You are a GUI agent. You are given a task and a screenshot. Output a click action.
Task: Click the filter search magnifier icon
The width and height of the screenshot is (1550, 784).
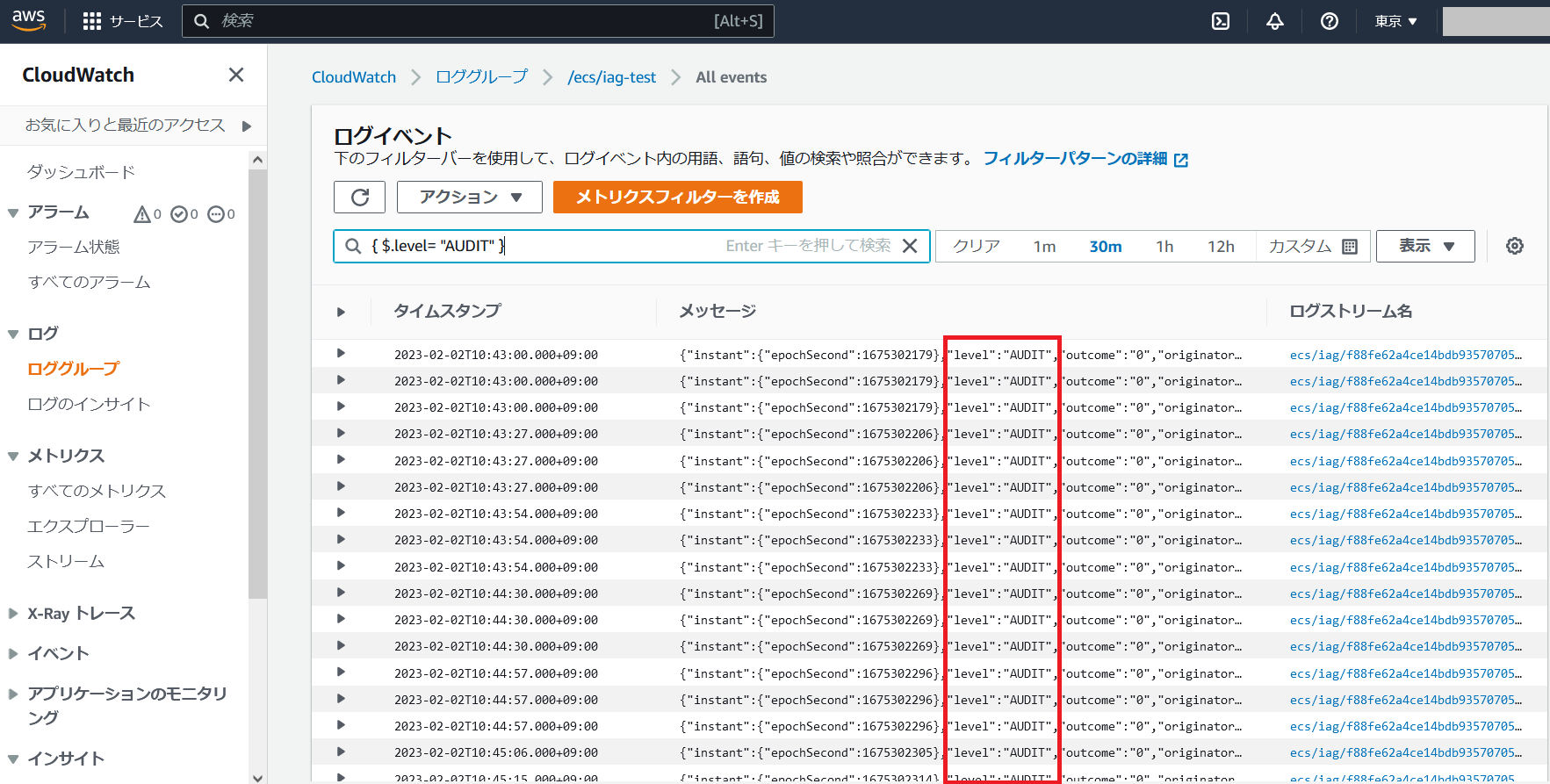point(353,246)
